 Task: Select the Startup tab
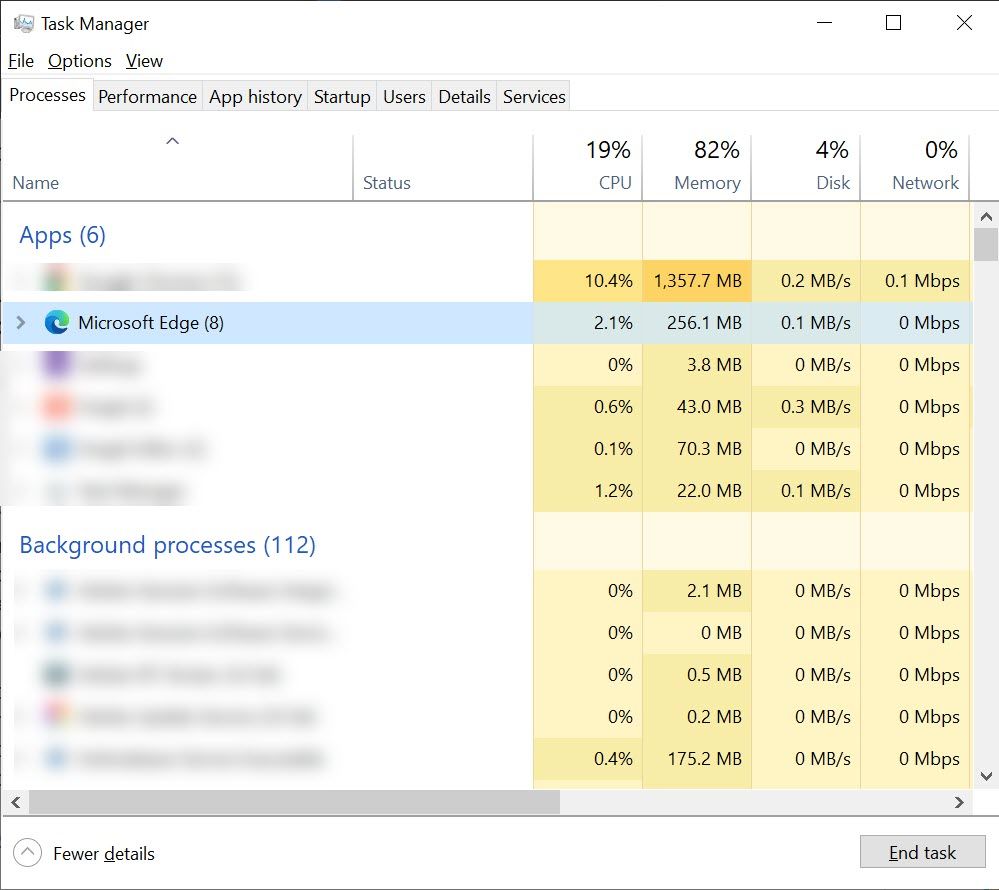342,96
